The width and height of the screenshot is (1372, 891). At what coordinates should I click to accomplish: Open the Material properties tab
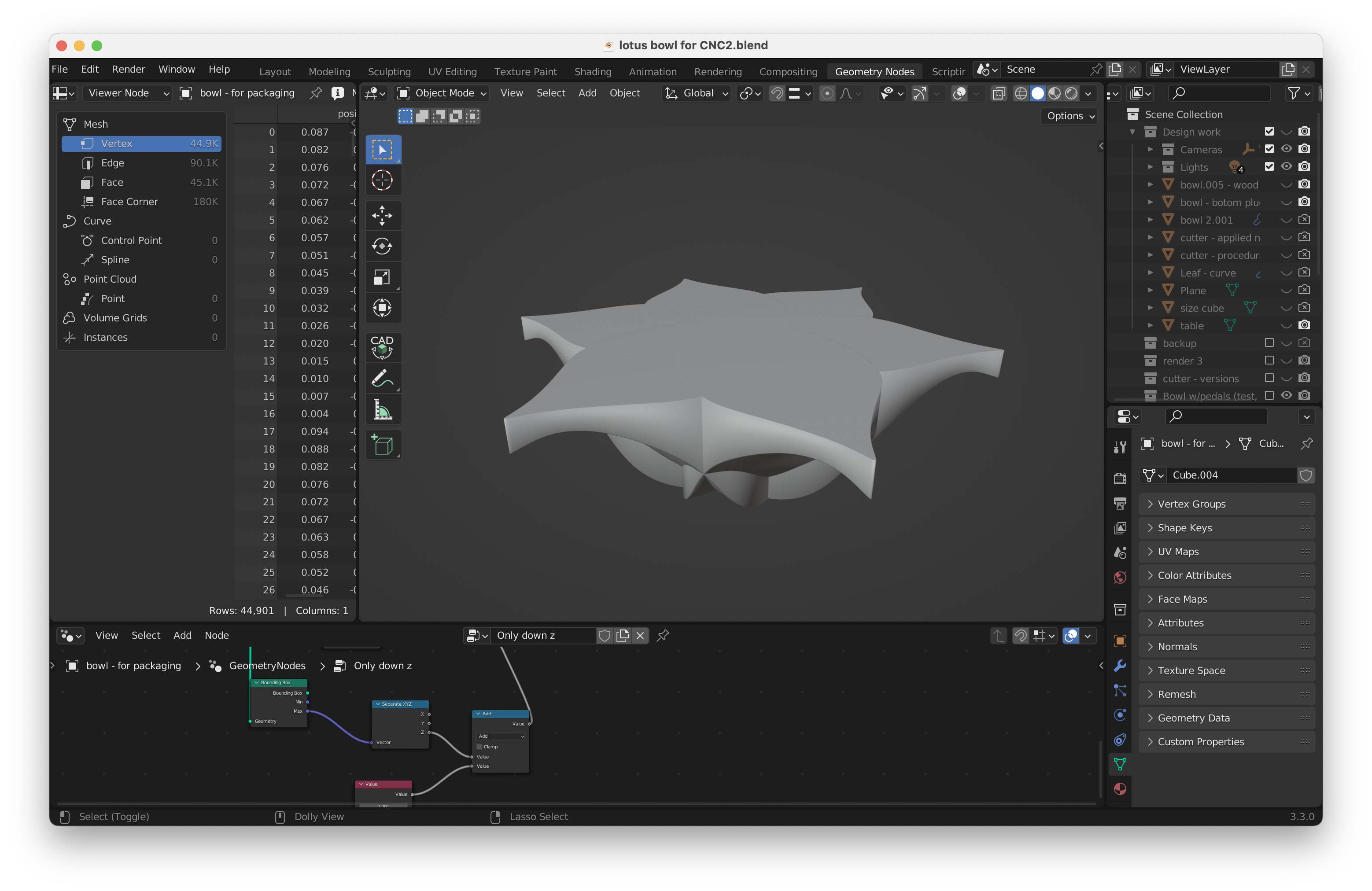[x=1120, y=788]
